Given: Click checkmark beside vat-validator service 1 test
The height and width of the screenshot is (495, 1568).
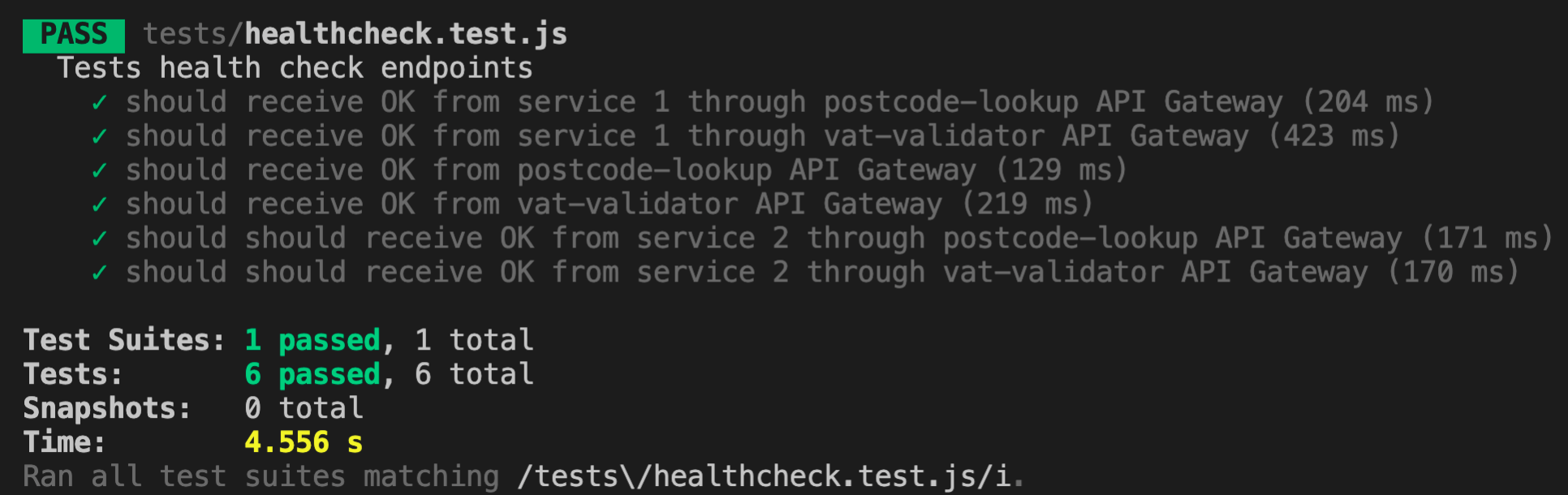Looking at the screenshot, I should [100, 137].
